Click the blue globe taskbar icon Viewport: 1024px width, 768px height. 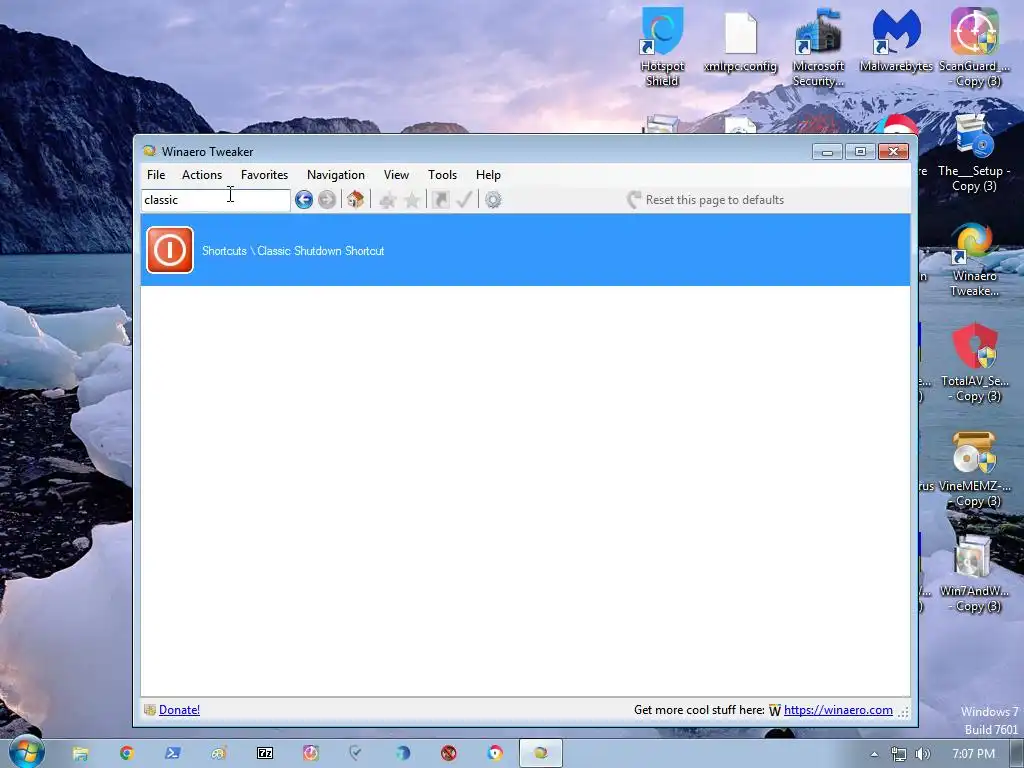pos(403,754)
